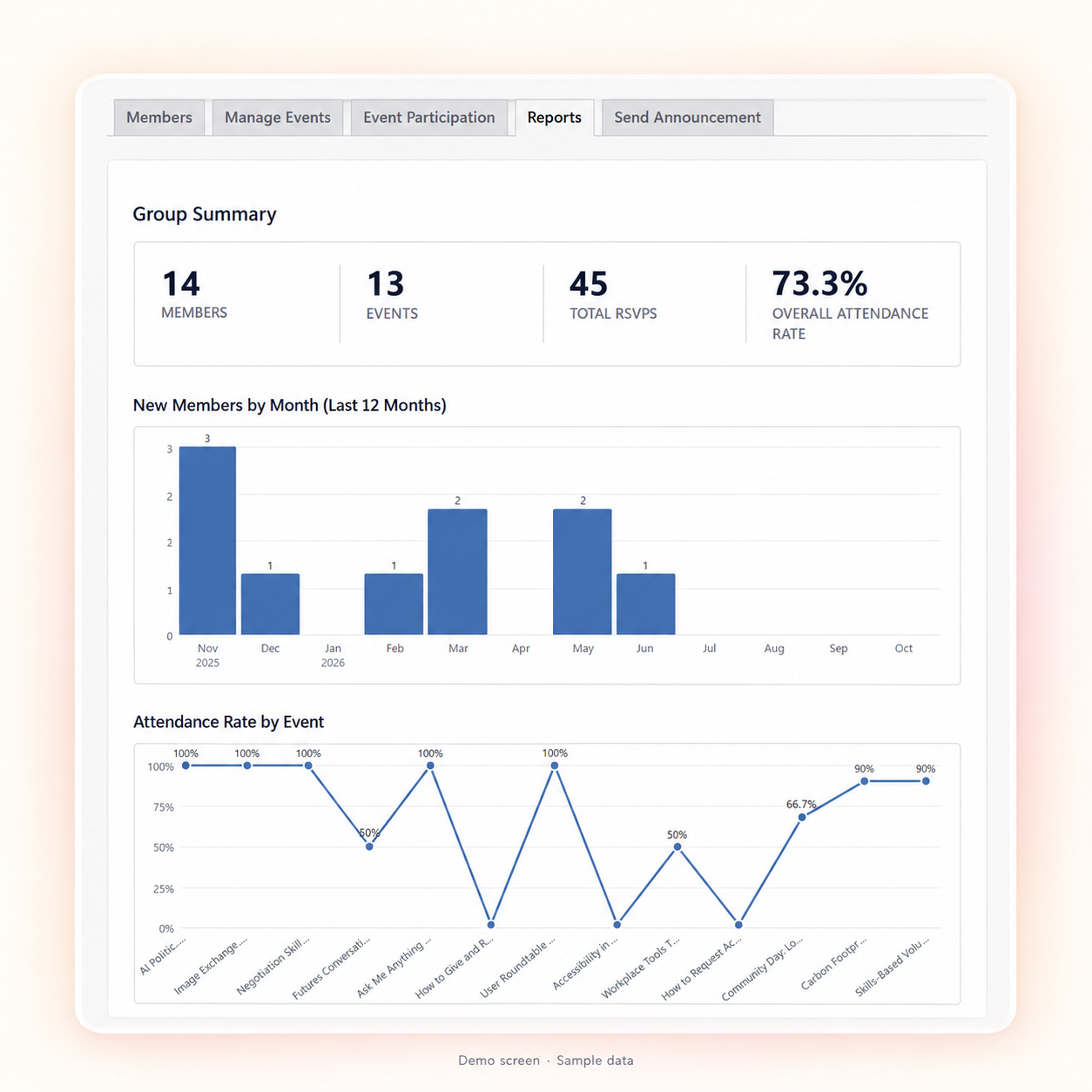Click the Attendance Rate by Event heading

click(x=228, y=722)
